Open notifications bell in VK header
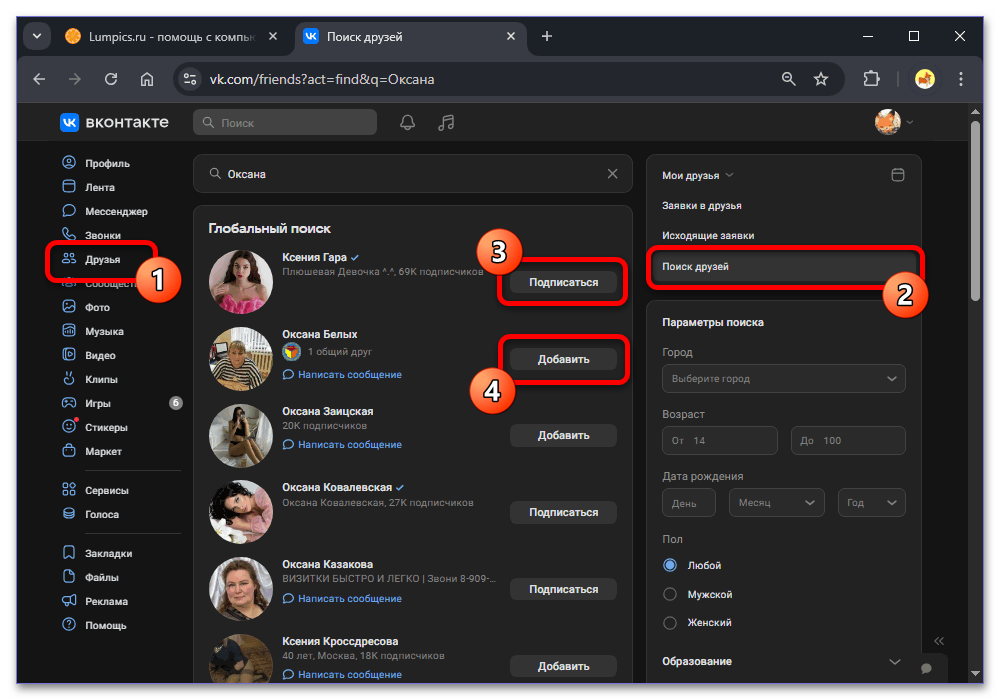The image size is (1000, 700). (408, 122)
